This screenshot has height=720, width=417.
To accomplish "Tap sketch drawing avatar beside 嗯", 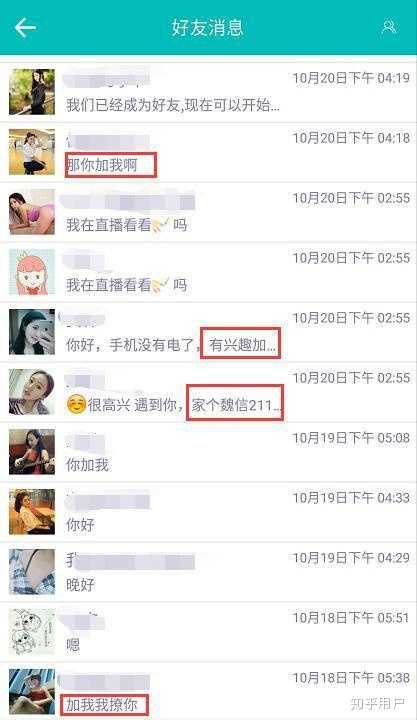I will click(x=32, y=632).
